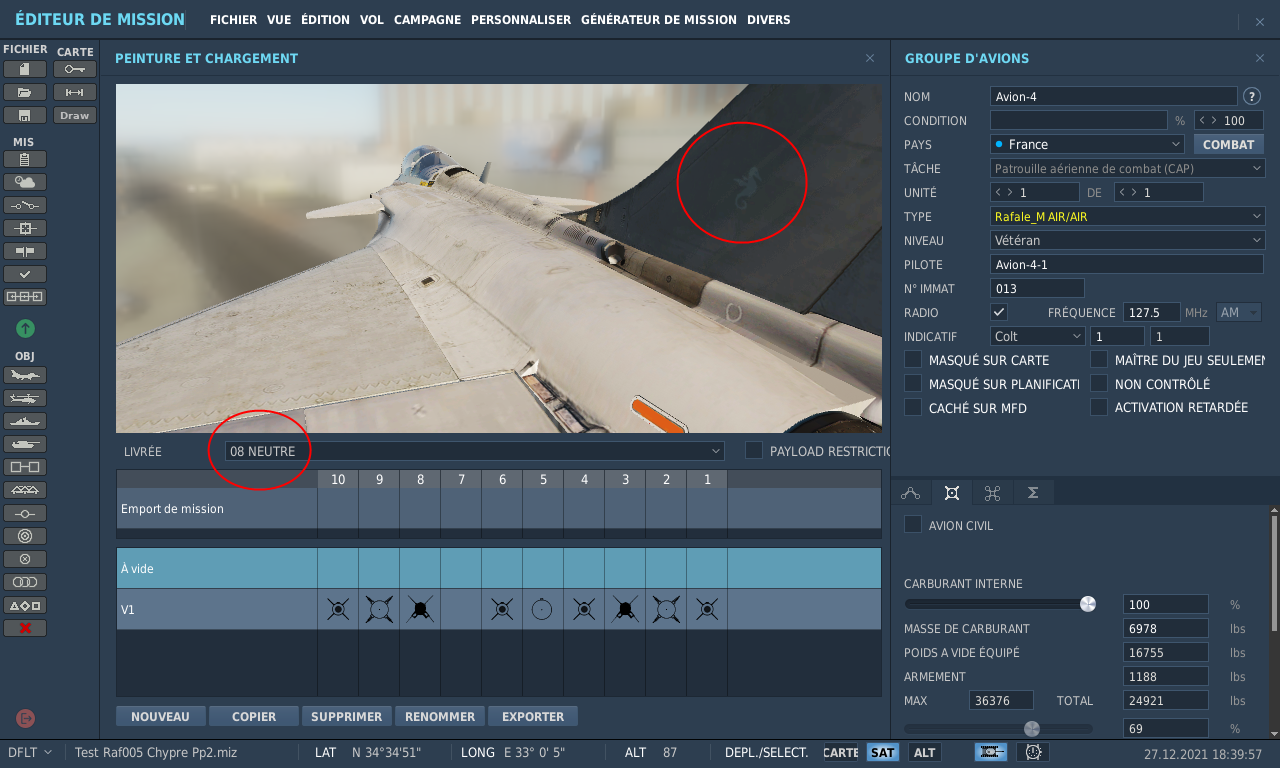Switch to the Sigma summary tab
The height and width of the screenshot is (768, 1280).
pyautogui.click(x=1033, y=492)
